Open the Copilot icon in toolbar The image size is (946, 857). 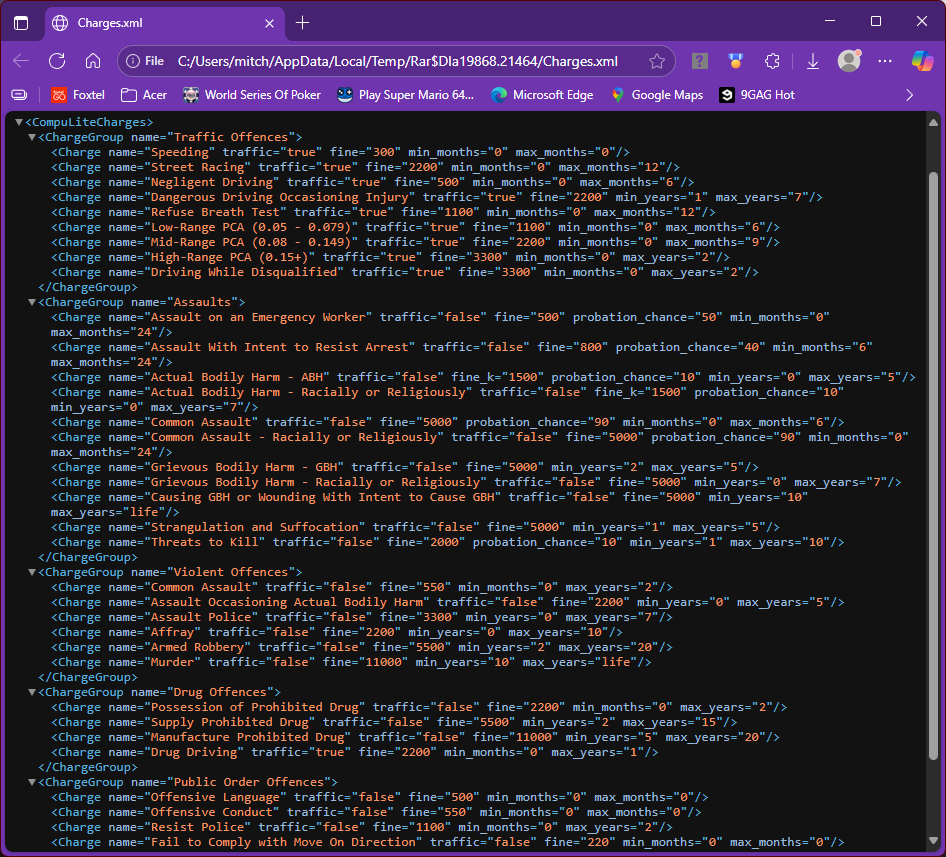(922, 61)
